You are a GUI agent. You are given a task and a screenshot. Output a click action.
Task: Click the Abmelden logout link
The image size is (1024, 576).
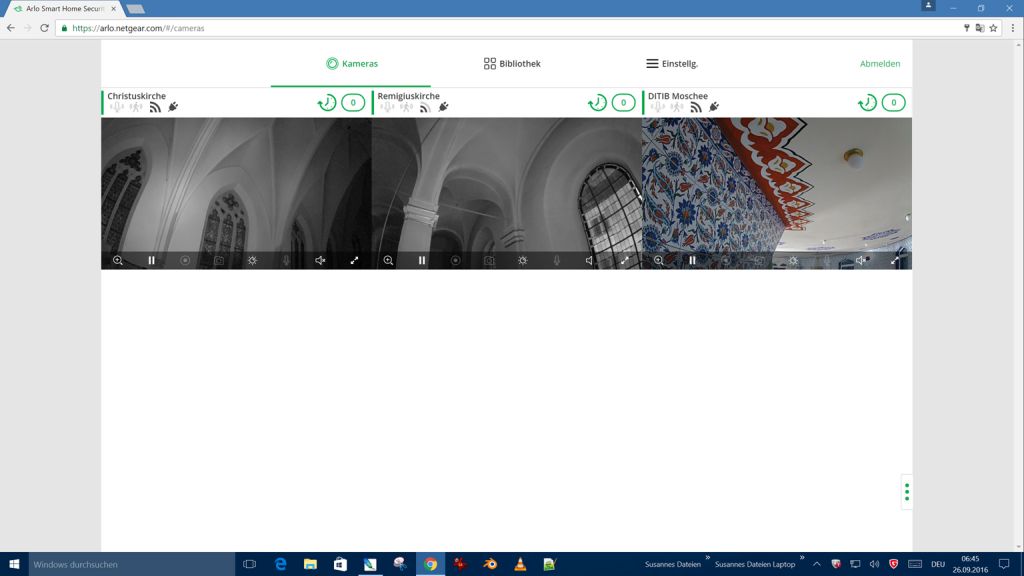[x=880, y=64]
